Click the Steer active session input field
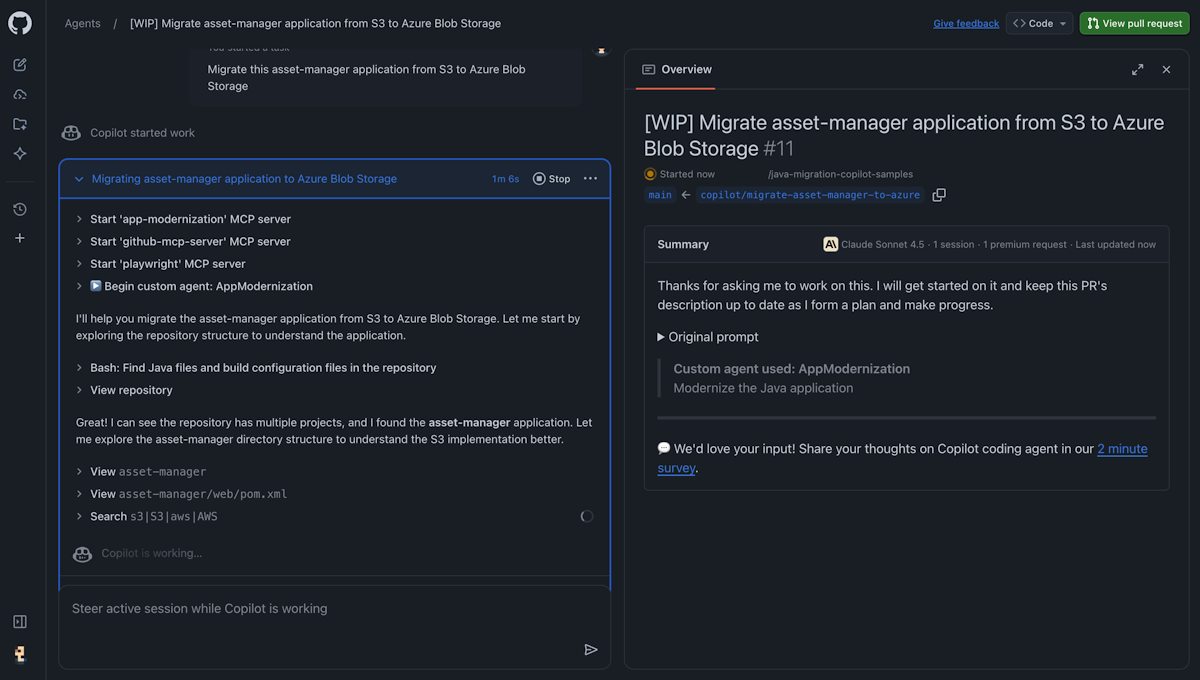1200x680 pixels. [x=320, y=609]
